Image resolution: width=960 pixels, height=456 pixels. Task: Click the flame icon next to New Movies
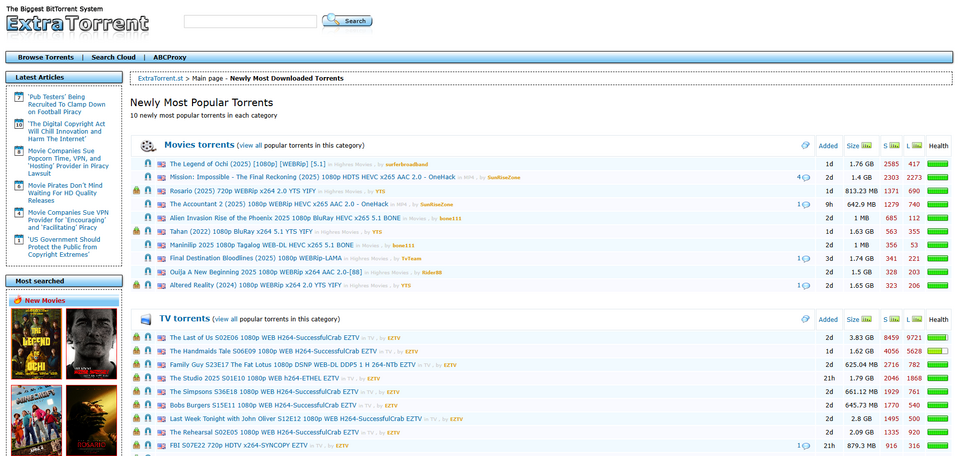tap(18, 300)
